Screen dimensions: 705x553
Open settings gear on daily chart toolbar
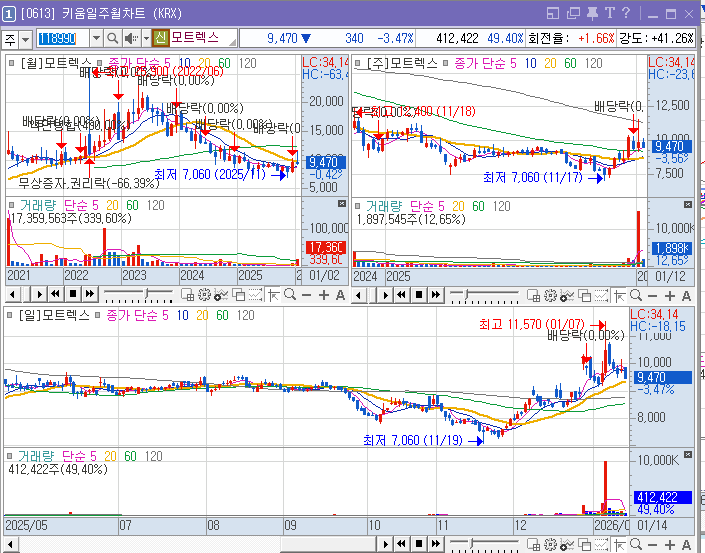550,544
